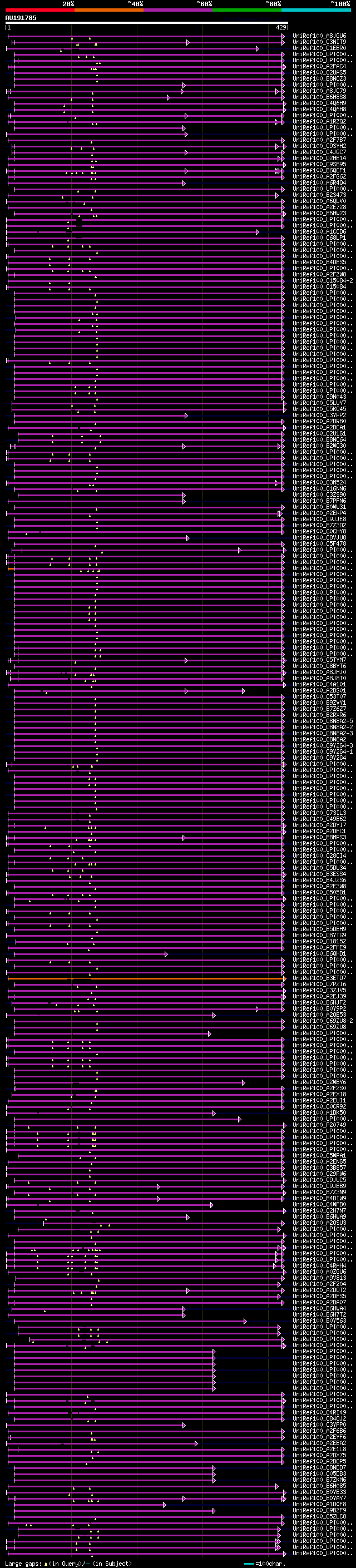Open hit UniRef100_C3NIT9
Viewport: 356px width, 1568px height.
click(319, 42)
